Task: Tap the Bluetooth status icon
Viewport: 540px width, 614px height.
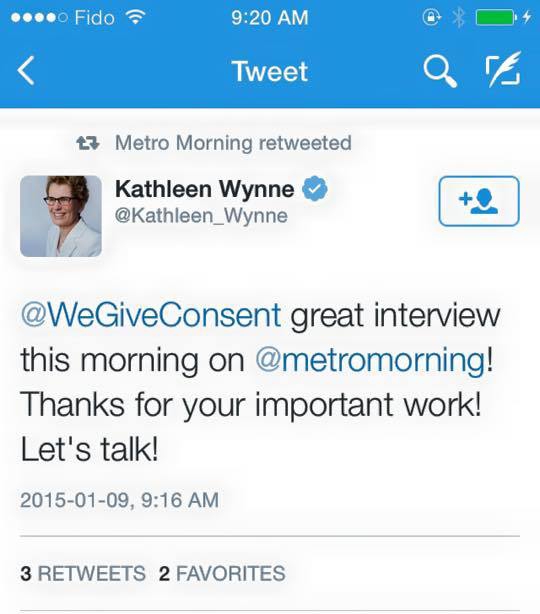Action: click(458, 18)
